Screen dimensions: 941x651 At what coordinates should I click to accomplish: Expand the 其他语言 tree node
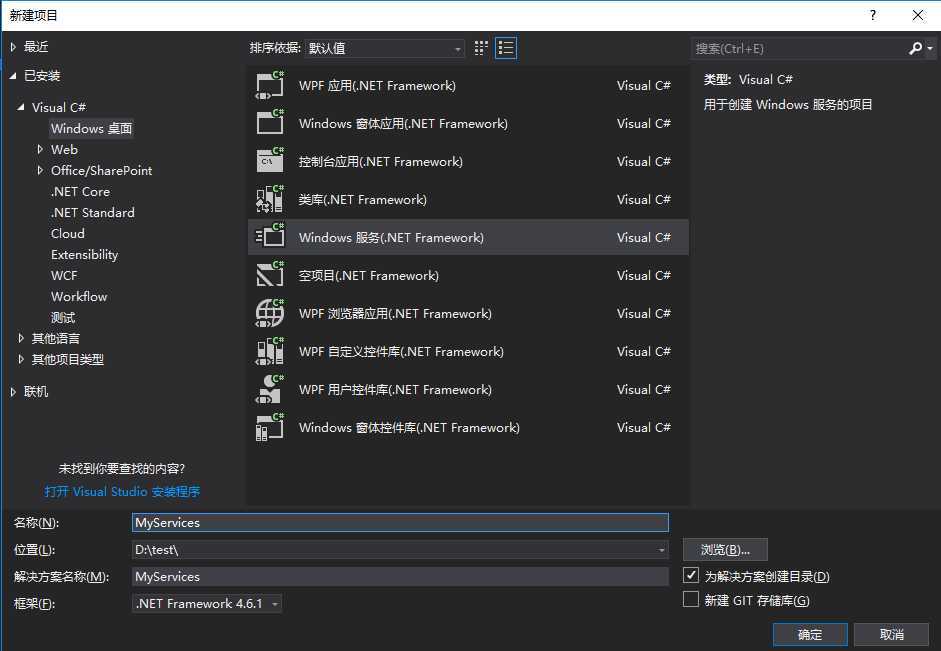click(x=21, y=338)
